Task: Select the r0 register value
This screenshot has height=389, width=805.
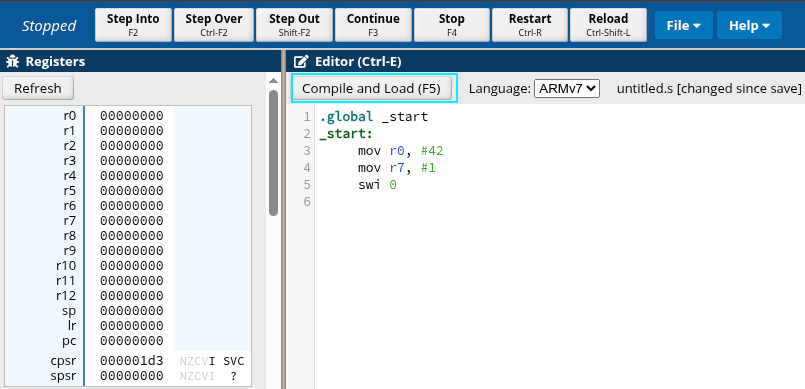Action: pos(131,116)
